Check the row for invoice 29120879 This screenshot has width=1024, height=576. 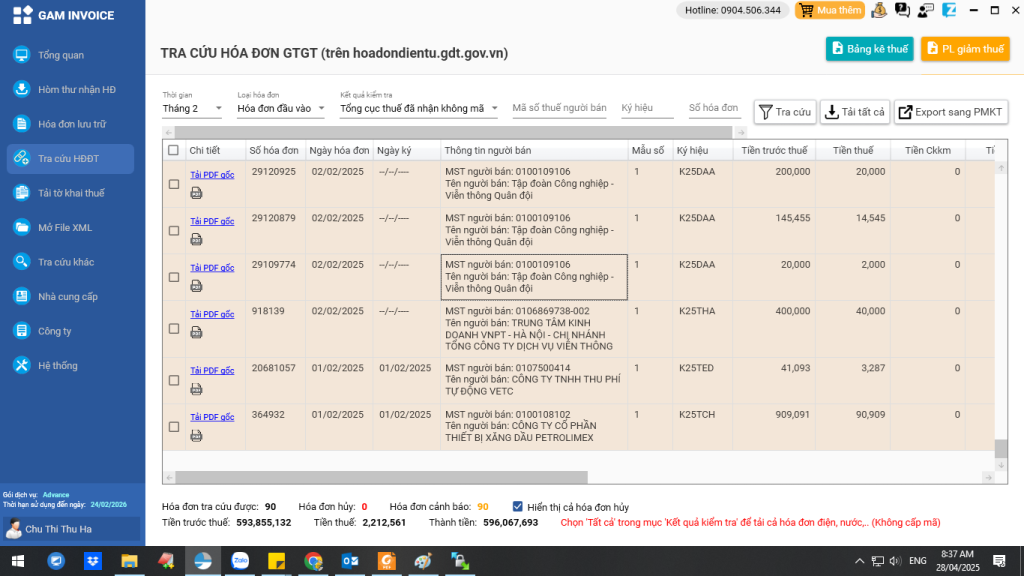[174, 231]
